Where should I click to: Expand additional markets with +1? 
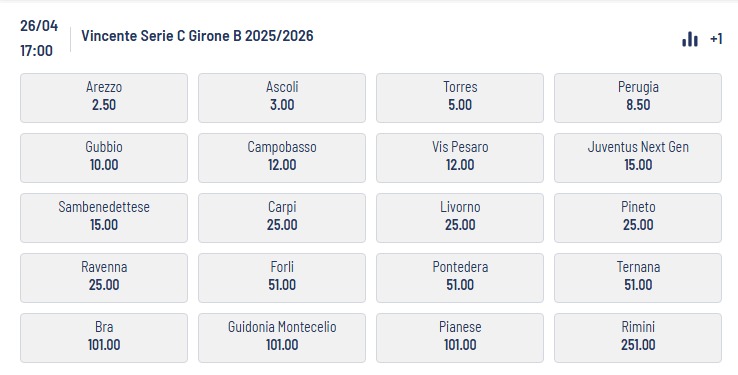click(x=716, y=39)
